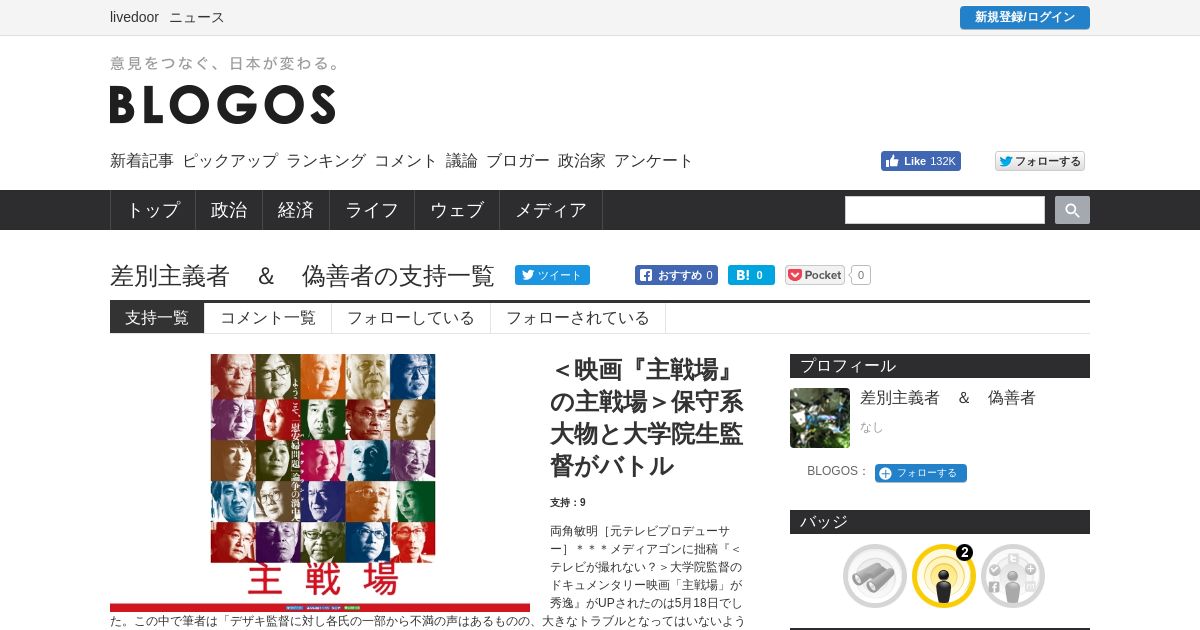This screenshot has width=1200, height=630.
Task: Select ライフ category
Action: pos(372,210)
